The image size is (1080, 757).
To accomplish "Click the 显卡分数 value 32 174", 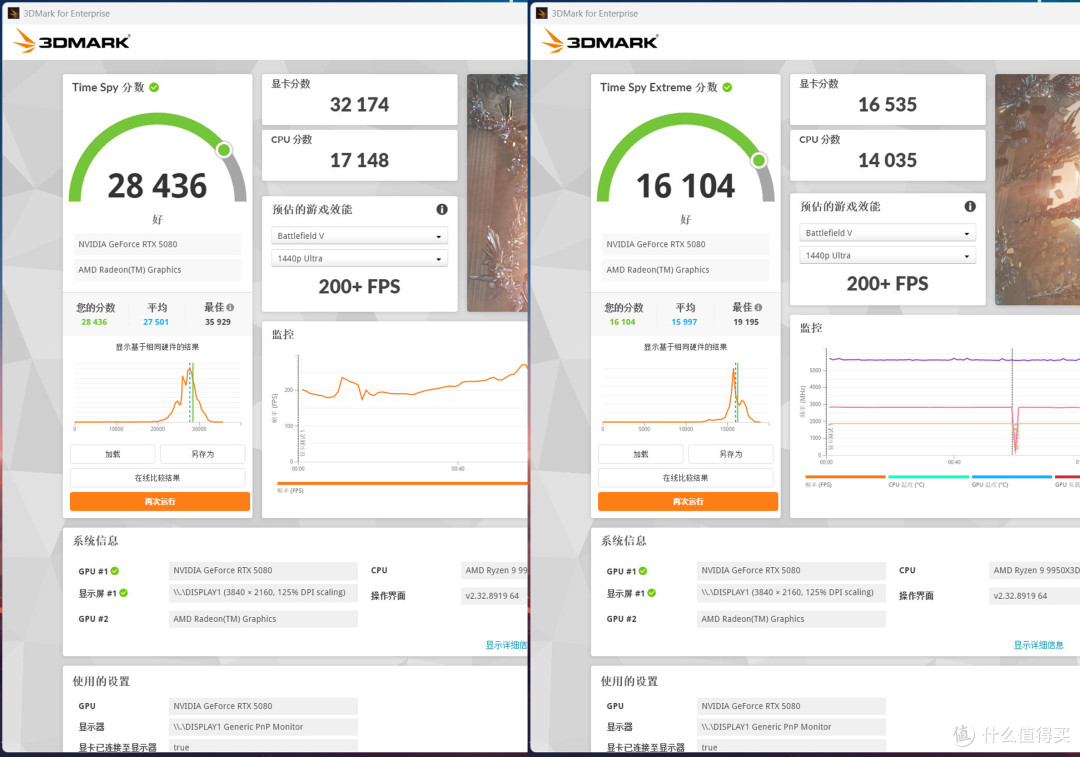I will [360, 105].
